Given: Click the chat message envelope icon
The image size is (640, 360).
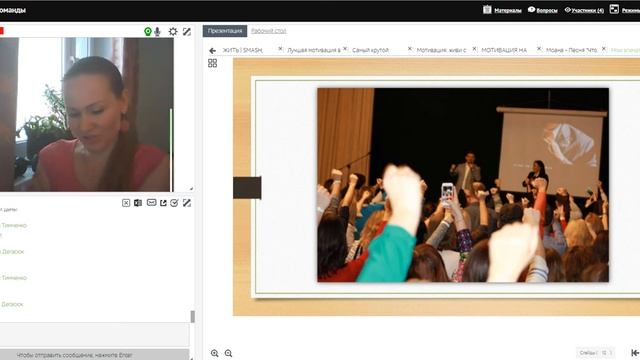Looking at the screenshot, I should coord(151,202).
